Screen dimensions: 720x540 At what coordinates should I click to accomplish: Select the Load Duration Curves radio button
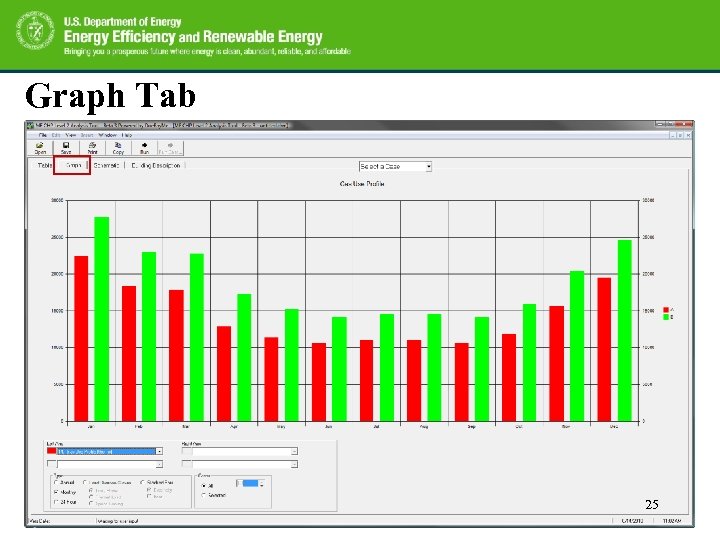(85, 483)
